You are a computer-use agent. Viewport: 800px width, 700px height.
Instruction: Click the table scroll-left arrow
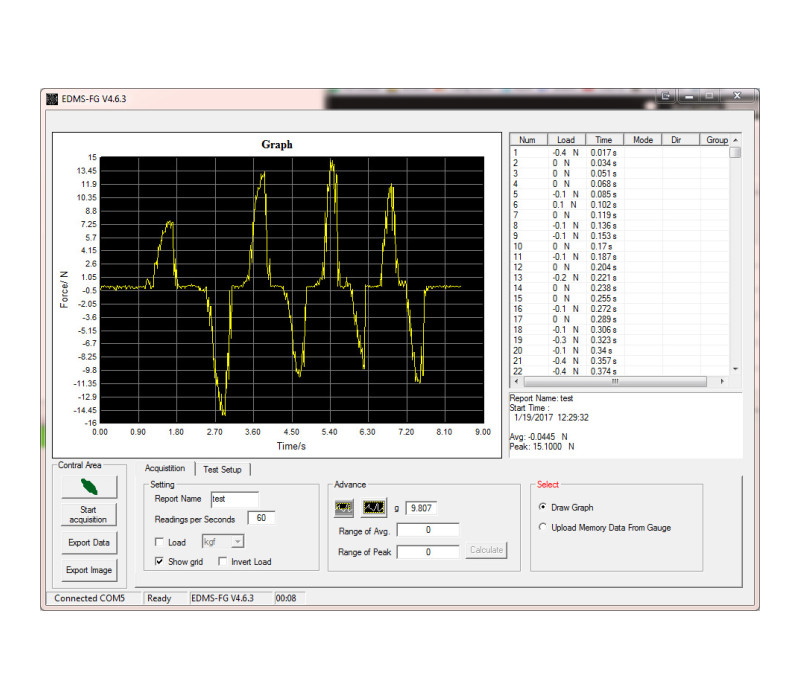[x=516, y=381]
